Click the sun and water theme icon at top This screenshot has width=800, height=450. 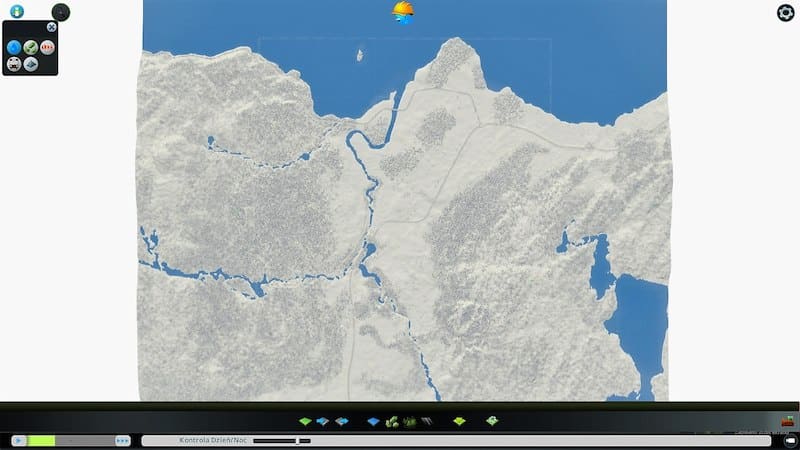pyautogui.click(x=404, y=12)
